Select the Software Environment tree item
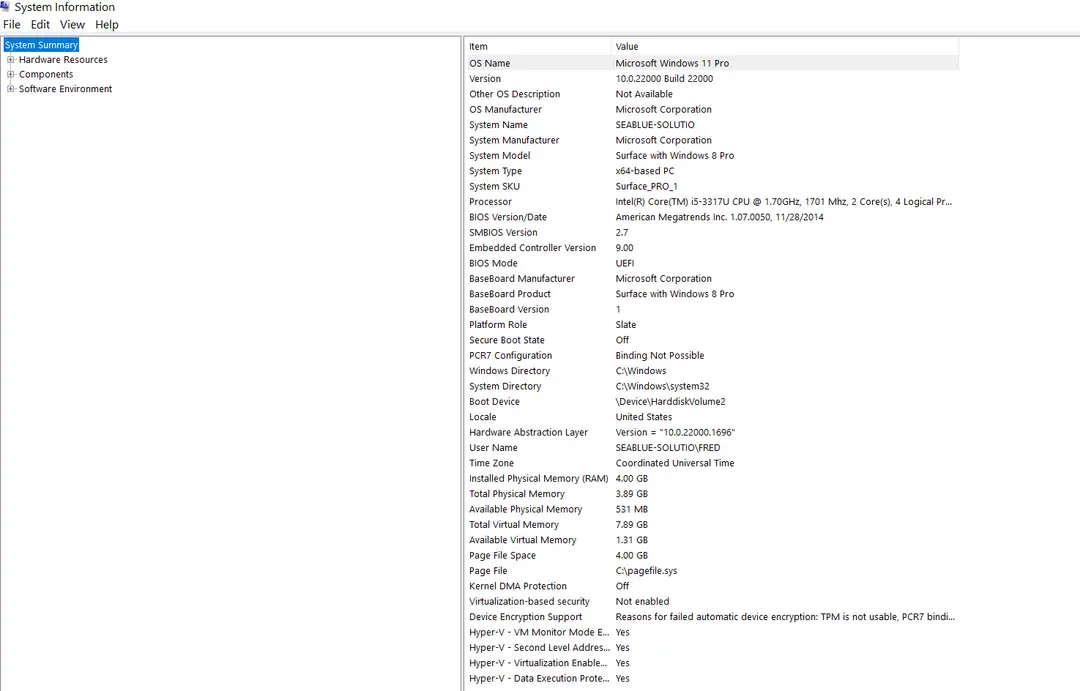 click(65, 89)
